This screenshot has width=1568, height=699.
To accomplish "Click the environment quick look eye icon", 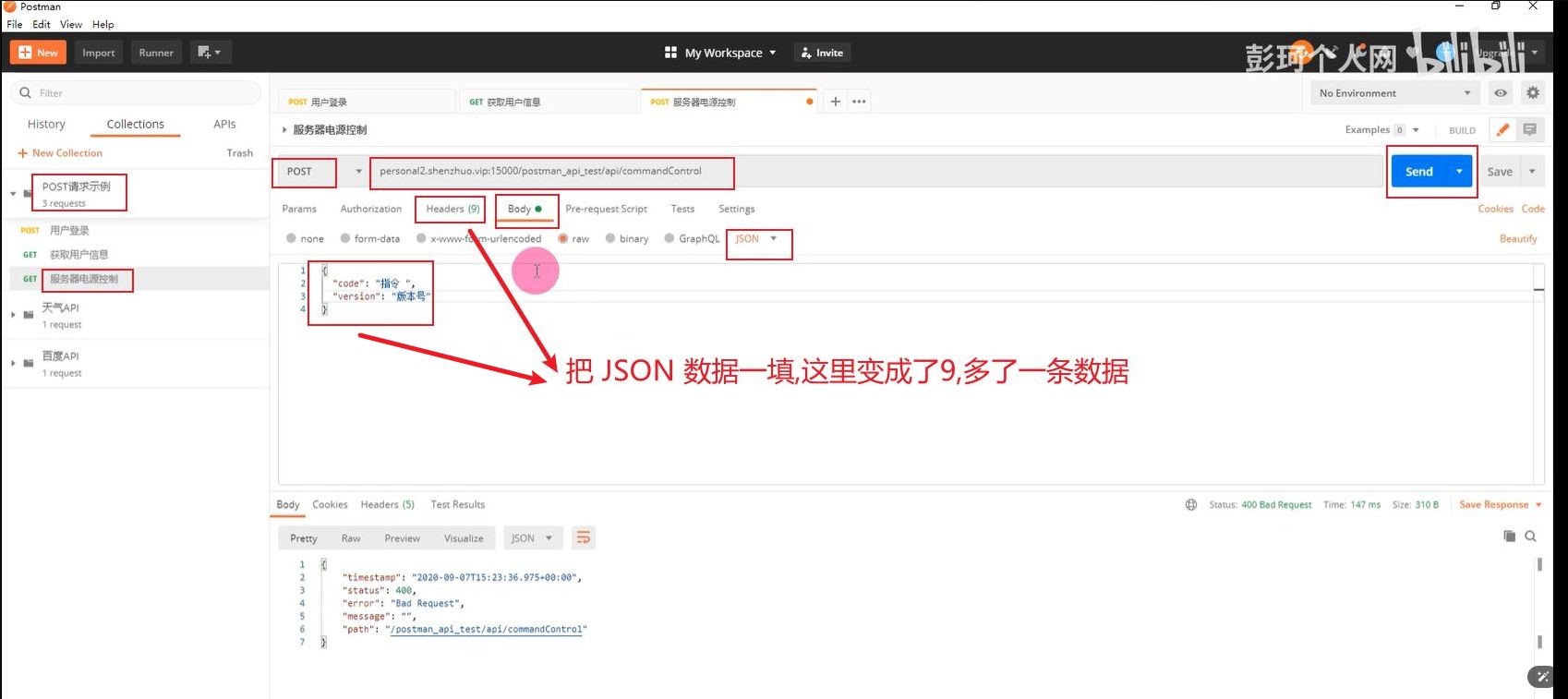I will tap(1501, 93).
